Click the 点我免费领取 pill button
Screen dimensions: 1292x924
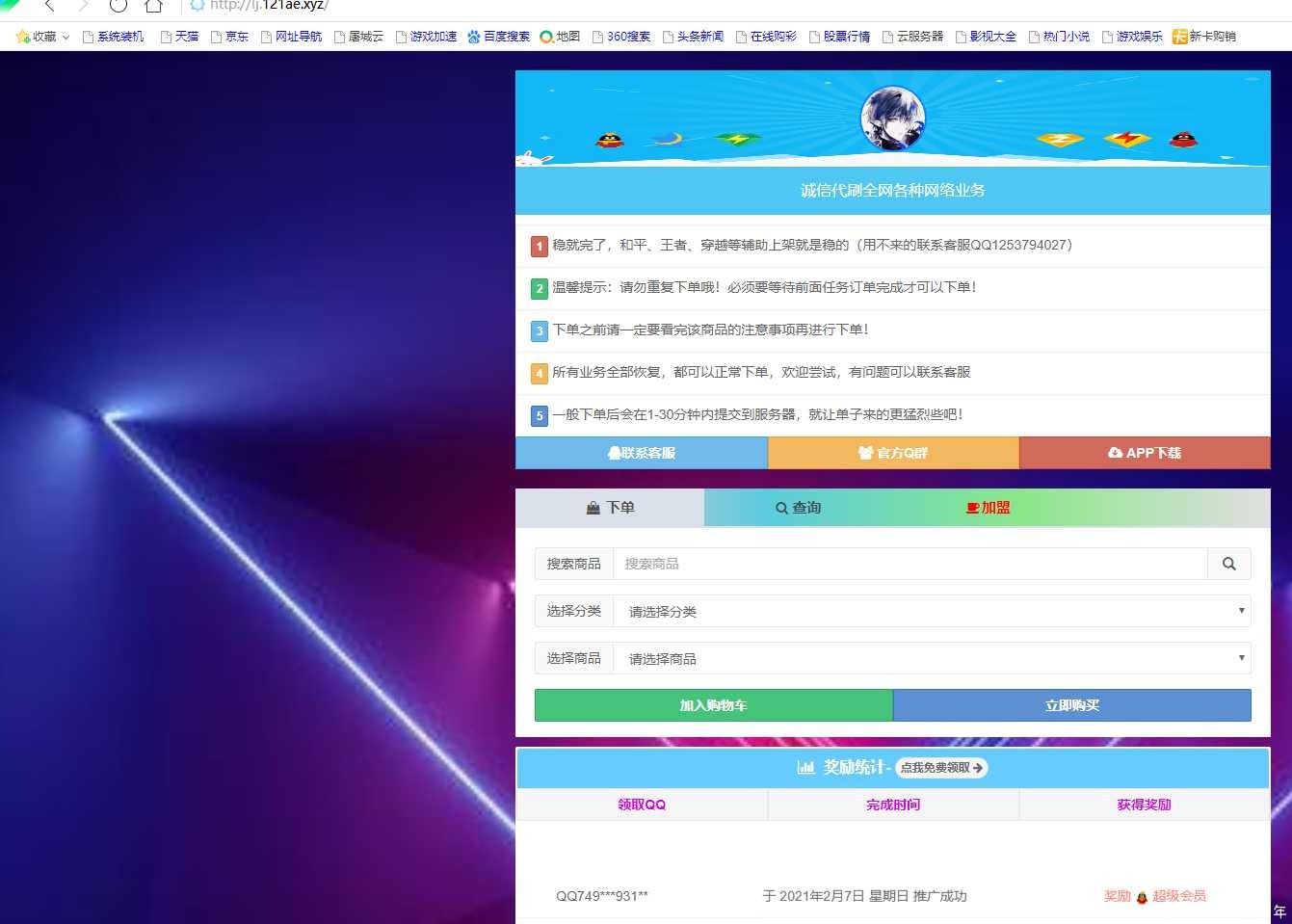point(941,768)
